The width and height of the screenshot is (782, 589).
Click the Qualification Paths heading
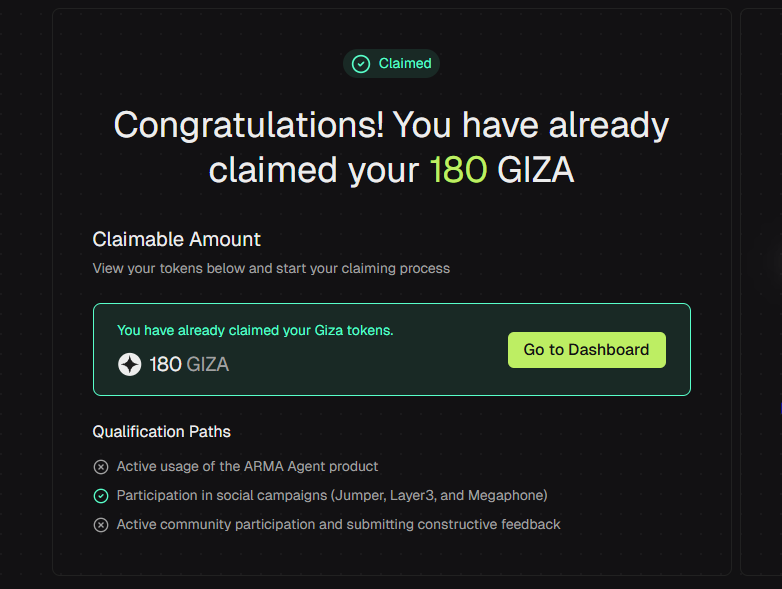coord(162,432)
